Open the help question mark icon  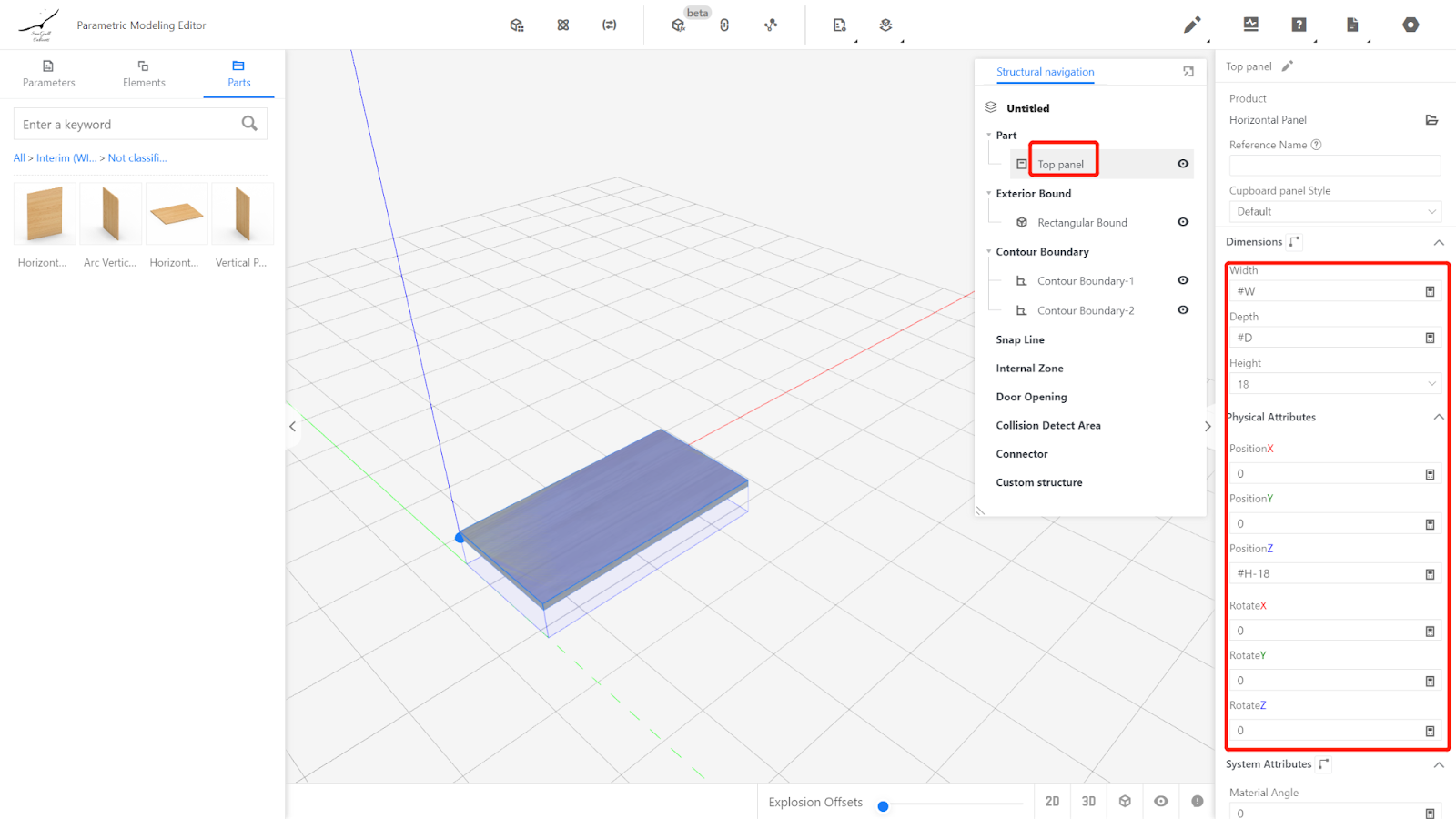1299,25
